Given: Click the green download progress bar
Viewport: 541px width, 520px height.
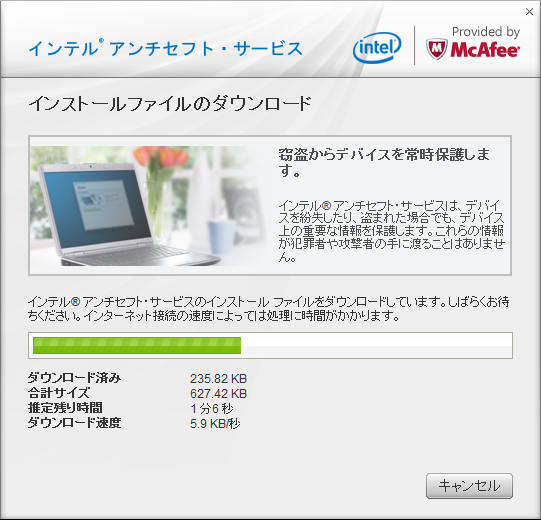Looking at the screenshot, I should pyautogui.click(x=137, y=345).
